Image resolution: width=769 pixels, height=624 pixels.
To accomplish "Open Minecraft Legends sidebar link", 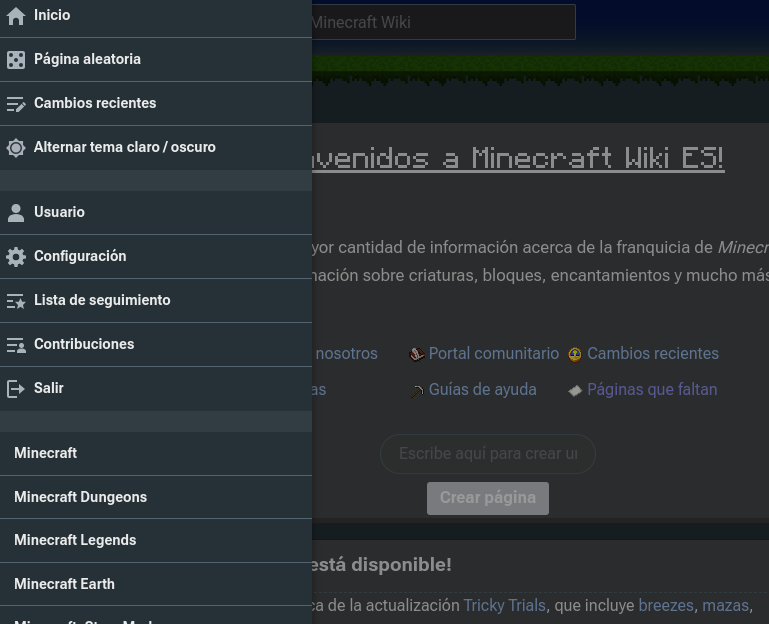I will coord(156,541).
